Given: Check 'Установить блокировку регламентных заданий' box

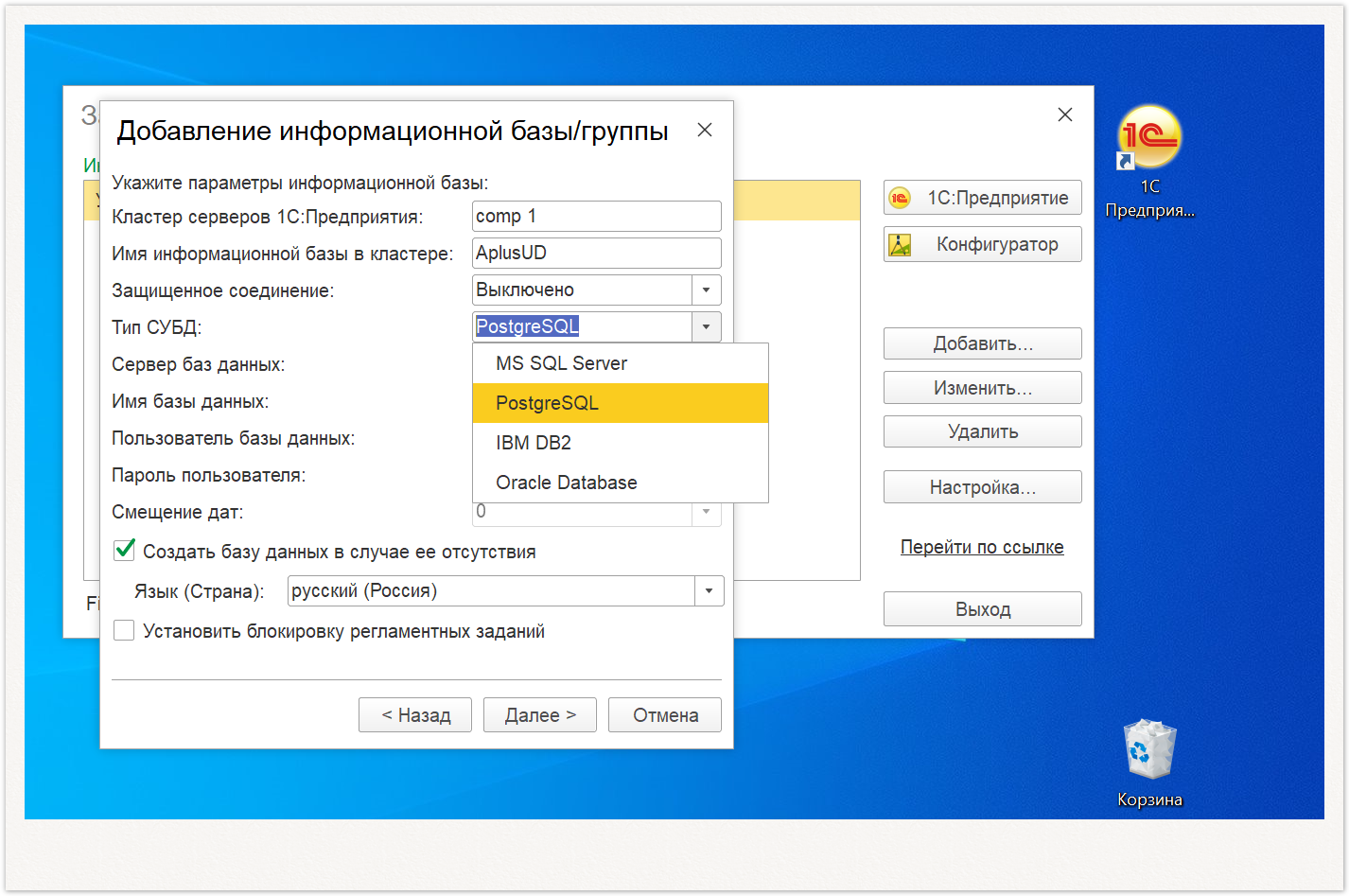Looking at the screenshot, I should tap(124, 630).
